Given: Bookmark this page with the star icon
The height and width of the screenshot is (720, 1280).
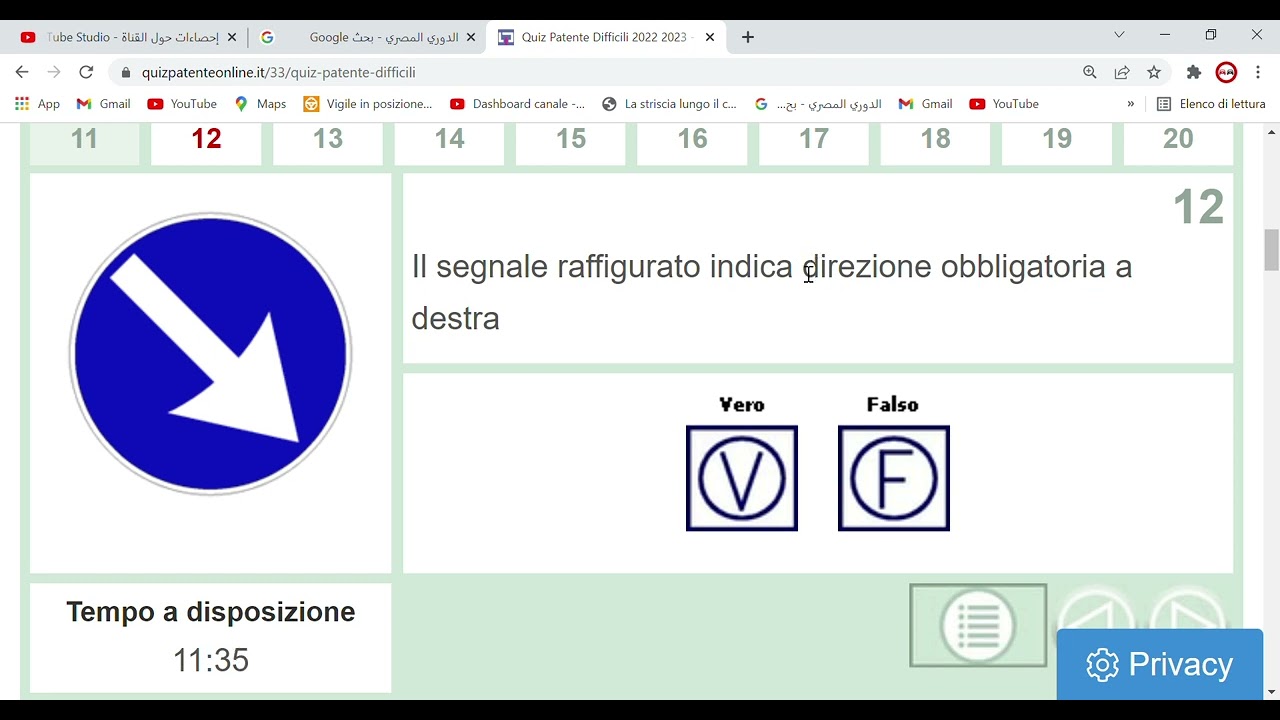Looking at the screenshot, I should point(1154,72).
